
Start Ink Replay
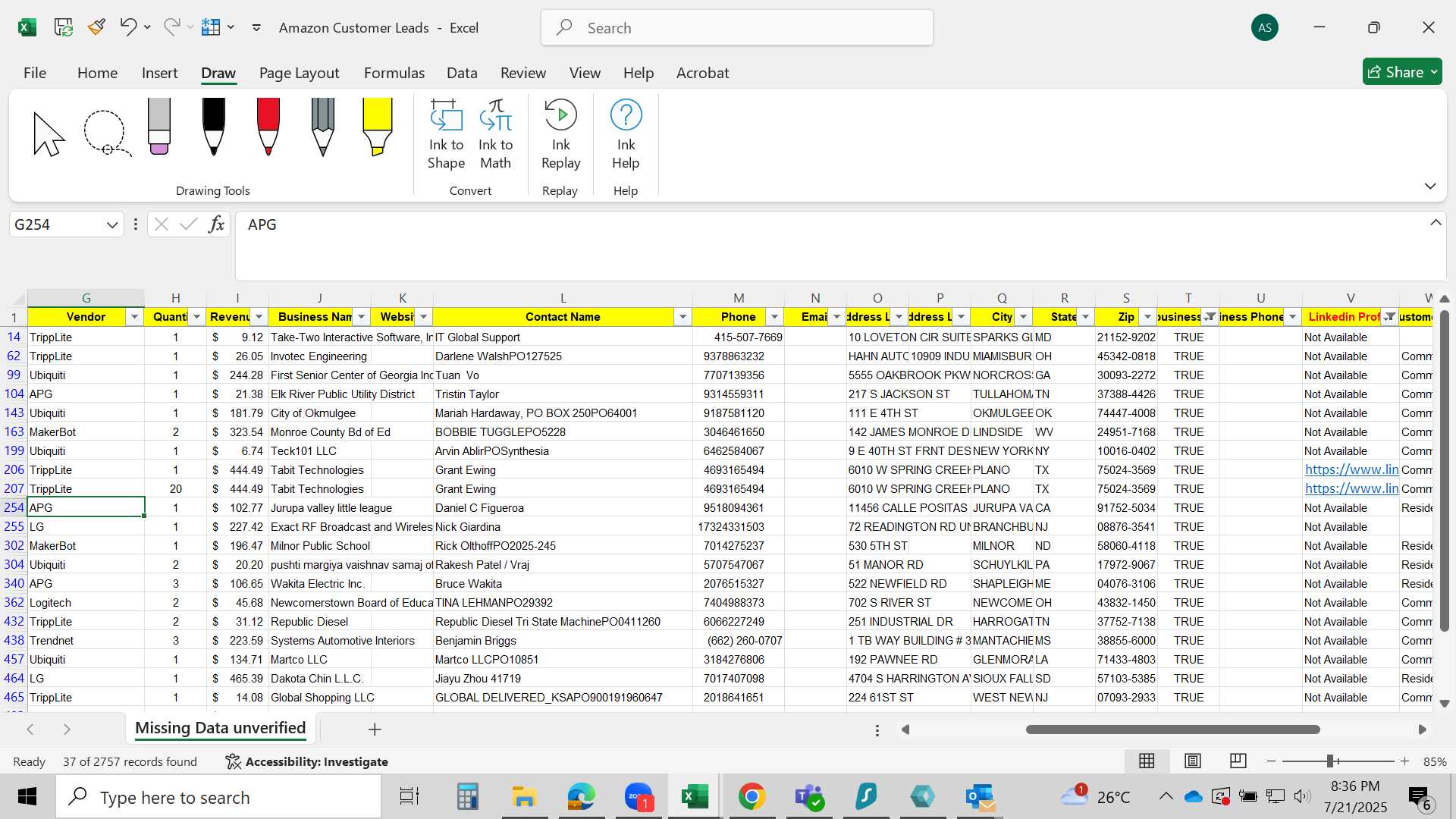pos(560,134)
